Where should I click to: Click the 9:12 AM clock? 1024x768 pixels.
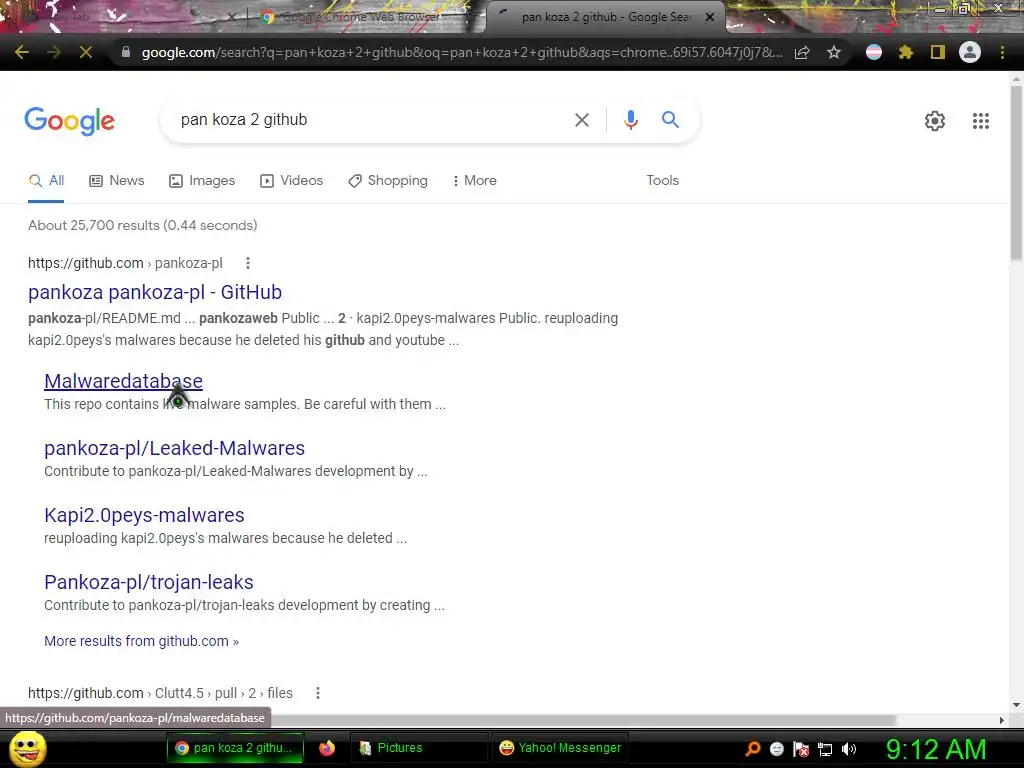(936, 749)
